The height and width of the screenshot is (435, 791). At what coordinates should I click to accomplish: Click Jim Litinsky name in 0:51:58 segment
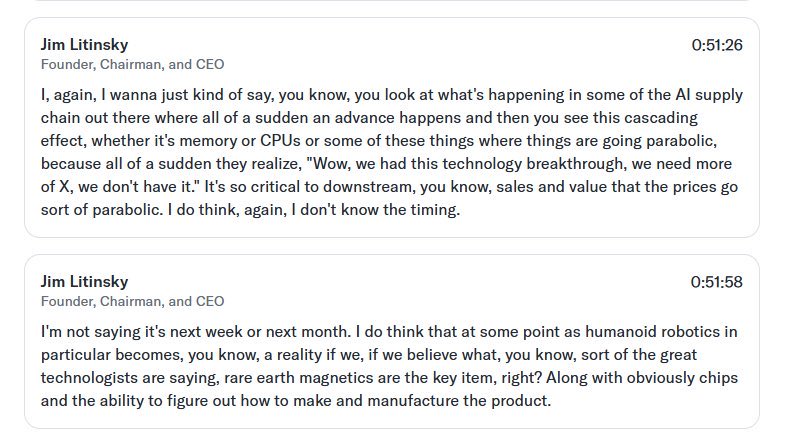(84, 281)
